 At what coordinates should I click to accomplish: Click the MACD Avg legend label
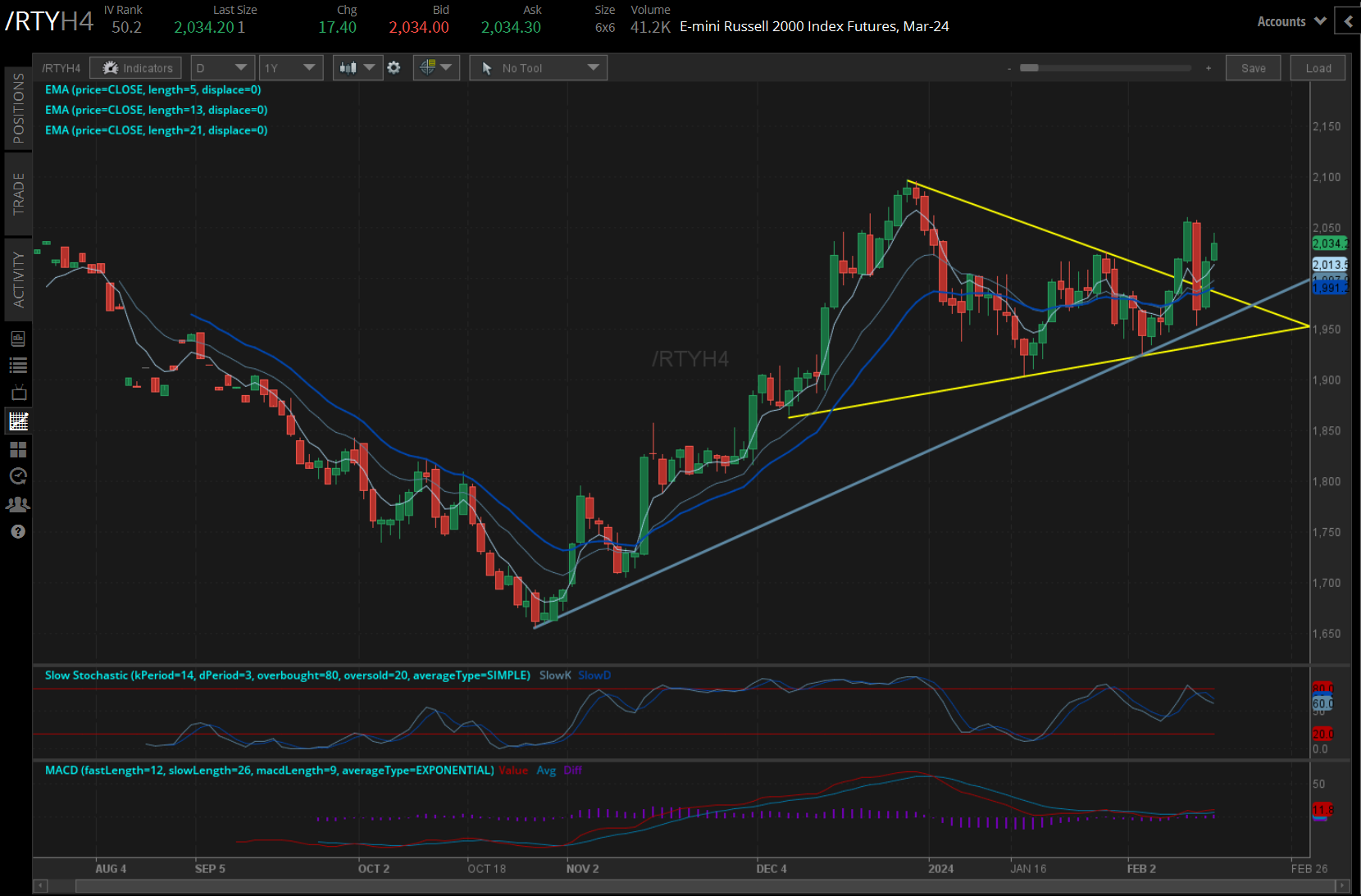coord(546,771)
